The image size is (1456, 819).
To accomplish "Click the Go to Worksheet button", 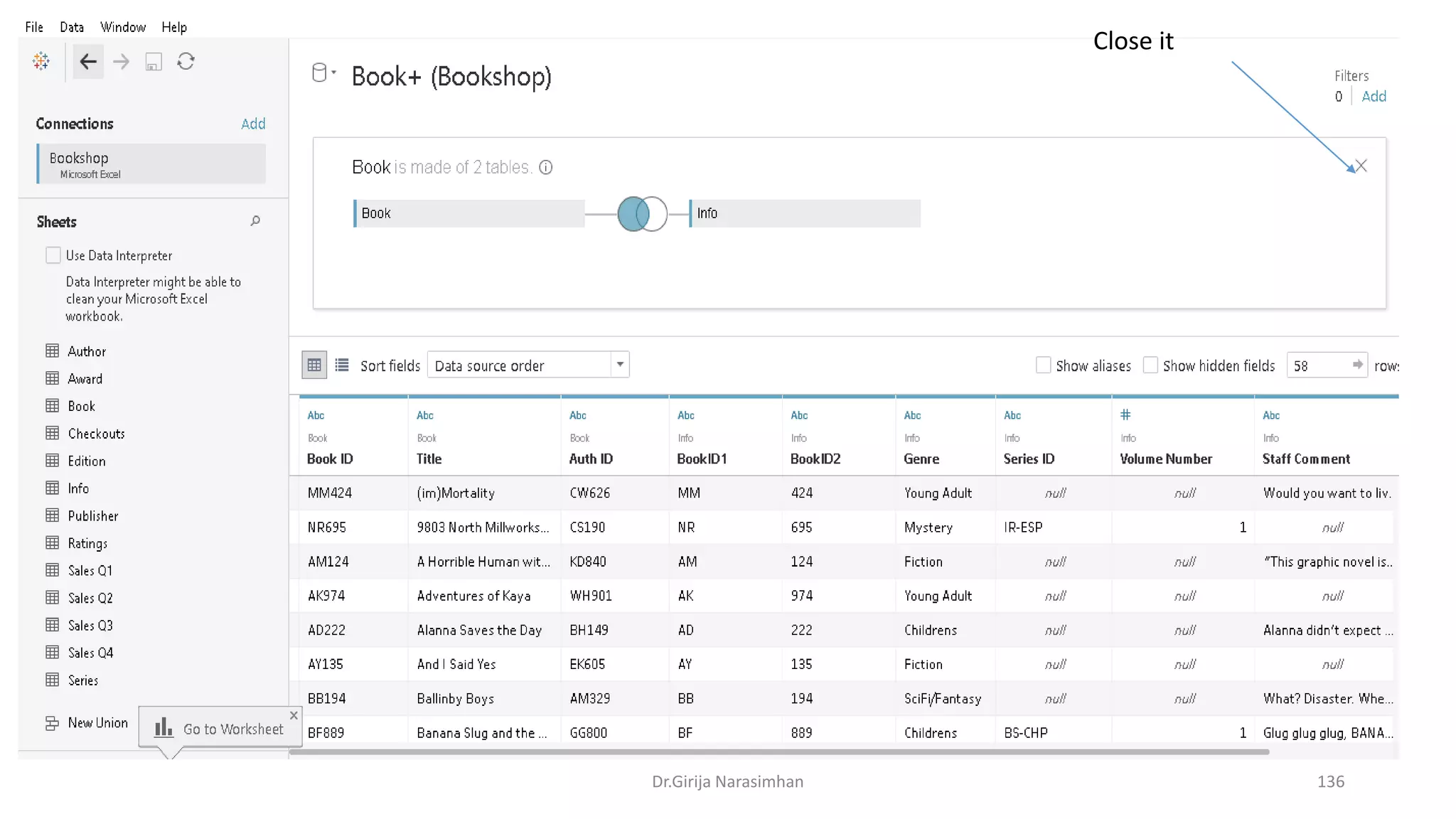I will (x=220, y=729).
